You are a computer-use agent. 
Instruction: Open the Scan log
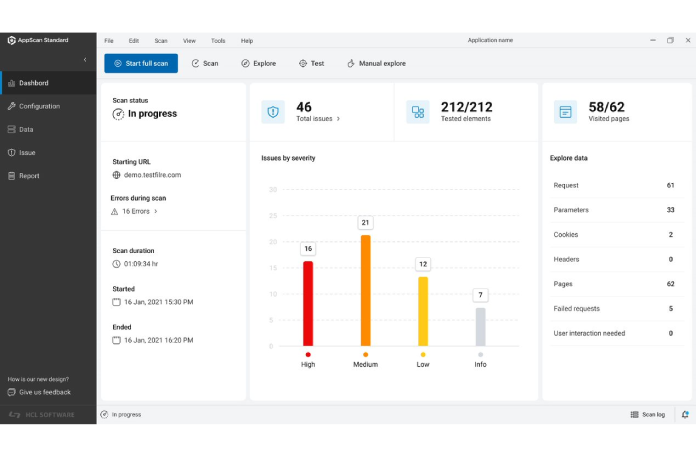click(648, 414)
